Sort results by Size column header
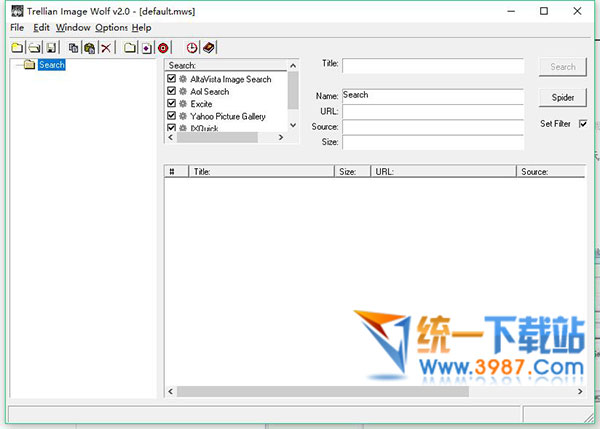Viewport: 600px width, 429px height. 352,171
